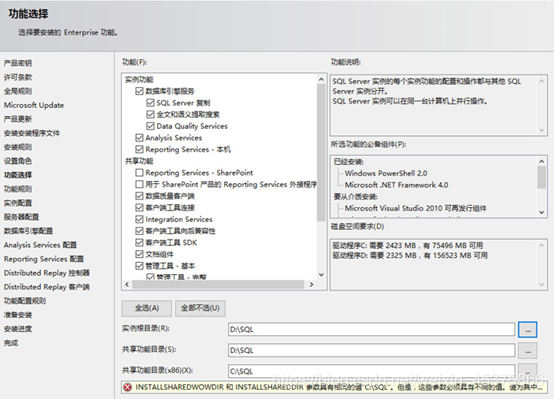Click the 全部不选(U) button
Viewport: 554px width, 399px height.
click(x=200, y=308)
